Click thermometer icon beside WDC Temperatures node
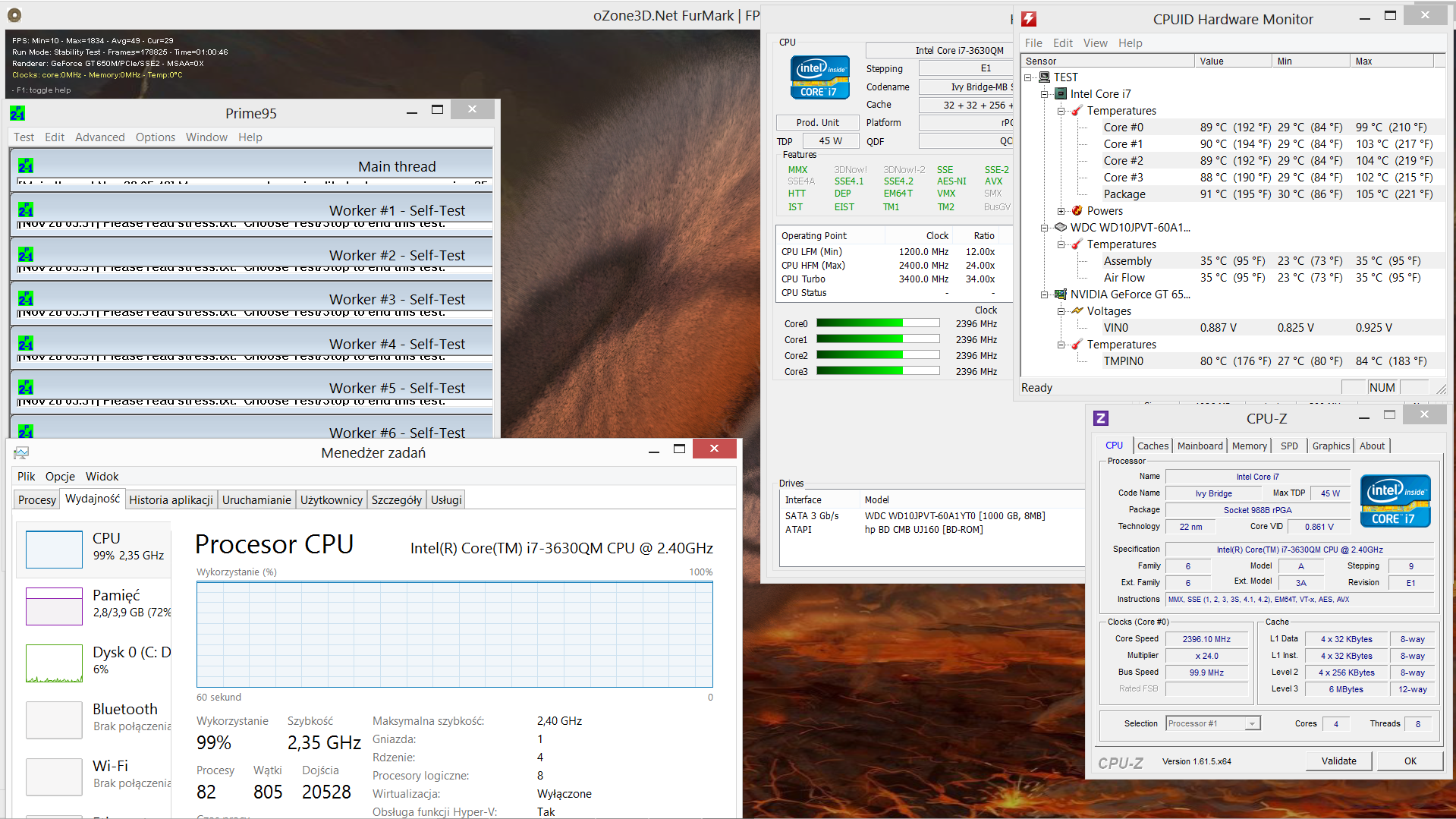Screen dimensions: 1456x819 [1077, 244]
